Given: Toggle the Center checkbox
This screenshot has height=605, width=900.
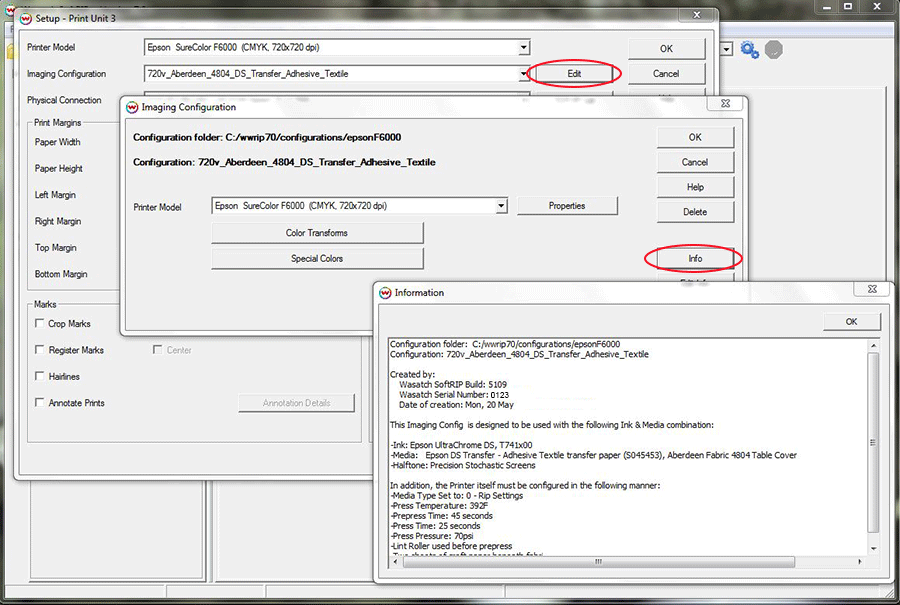Looking at the screenshot, I should coord(157,350).
